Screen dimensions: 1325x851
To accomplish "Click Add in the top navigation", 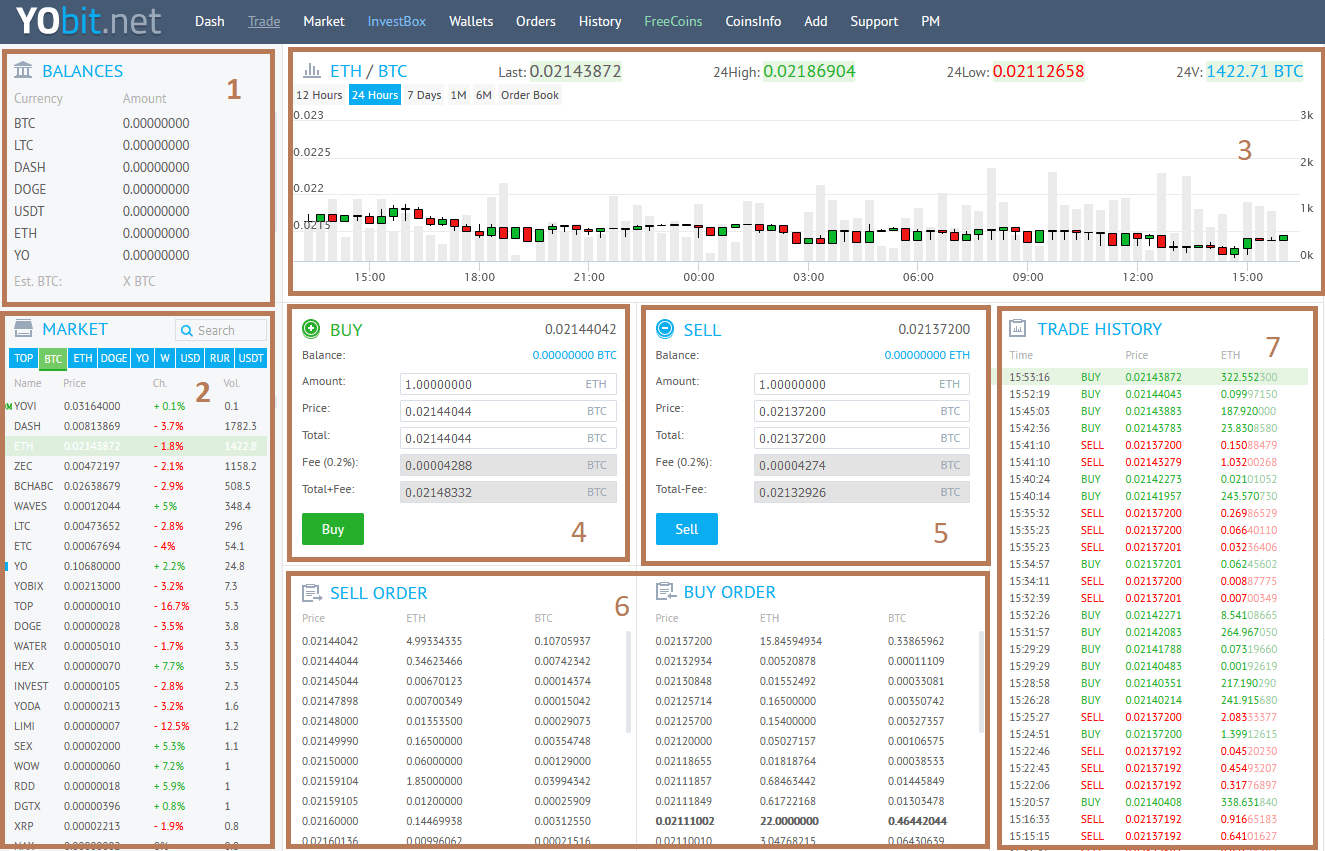I will click(x=816, y=21).
